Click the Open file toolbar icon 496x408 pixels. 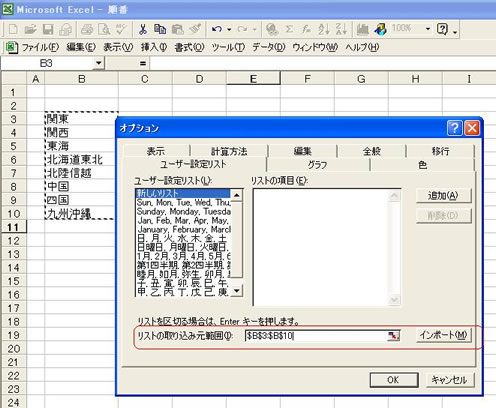(31, 30)
